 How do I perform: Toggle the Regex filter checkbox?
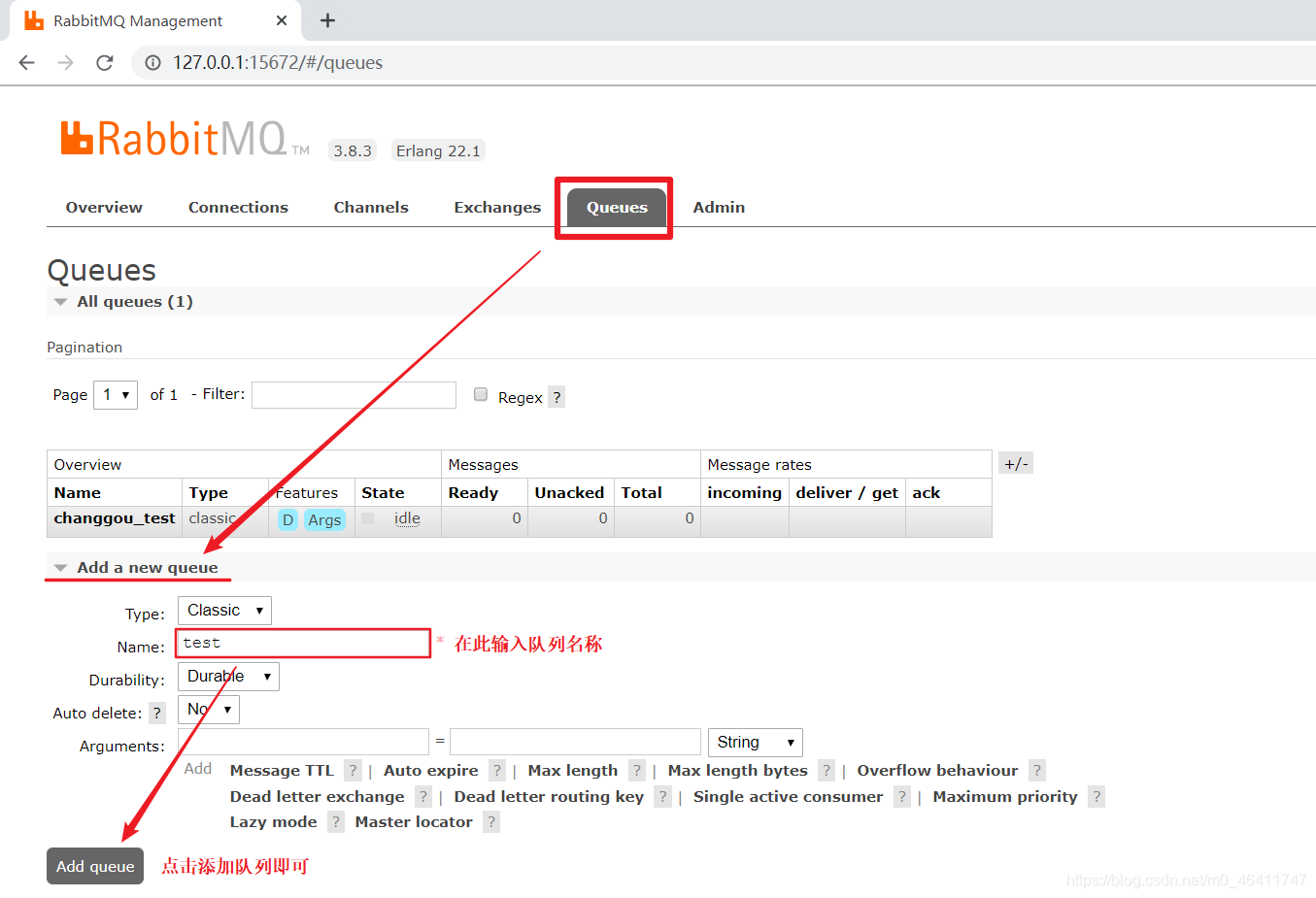(481, 394)
